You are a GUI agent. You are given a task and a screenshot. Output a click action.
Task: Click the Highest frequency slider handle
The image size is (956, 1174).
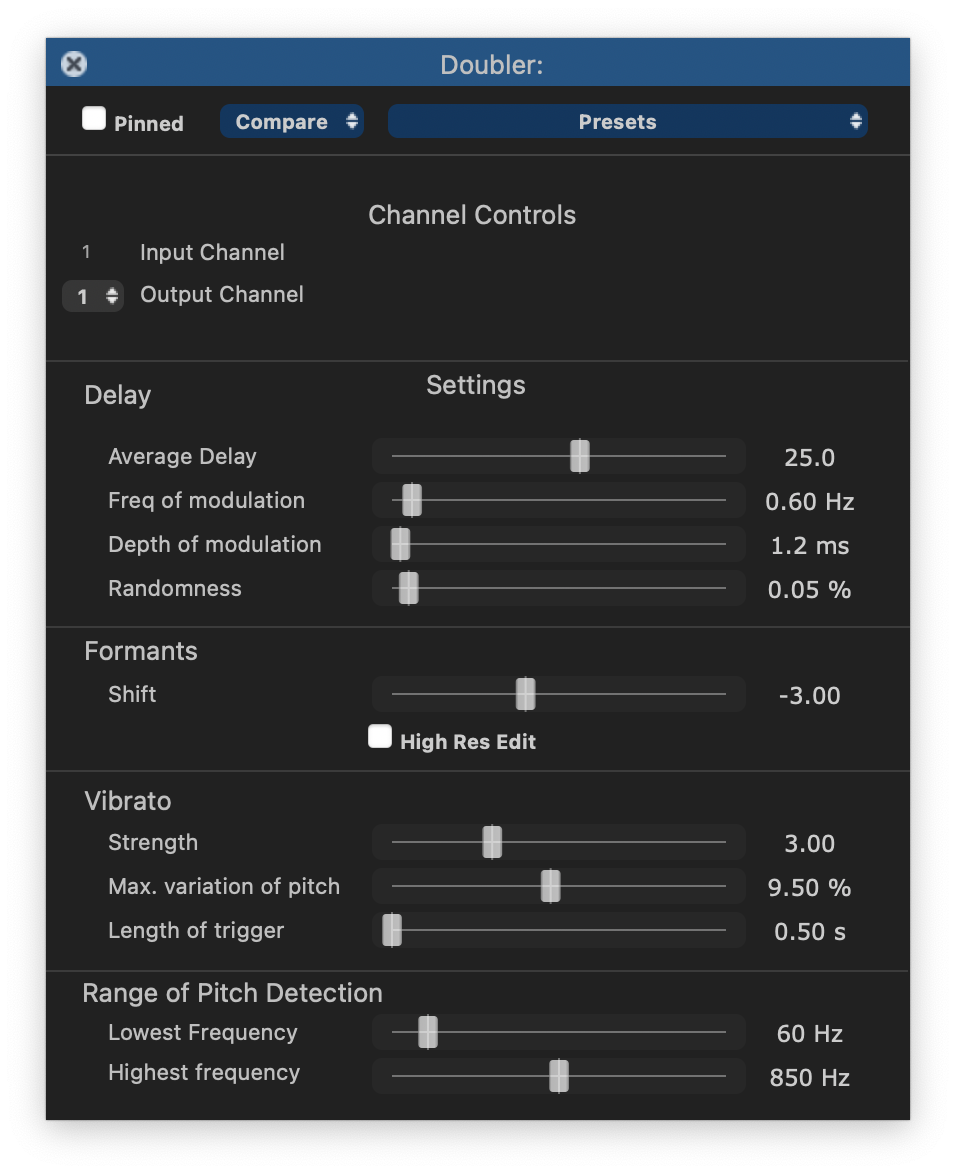click(x=559, y=1076)
